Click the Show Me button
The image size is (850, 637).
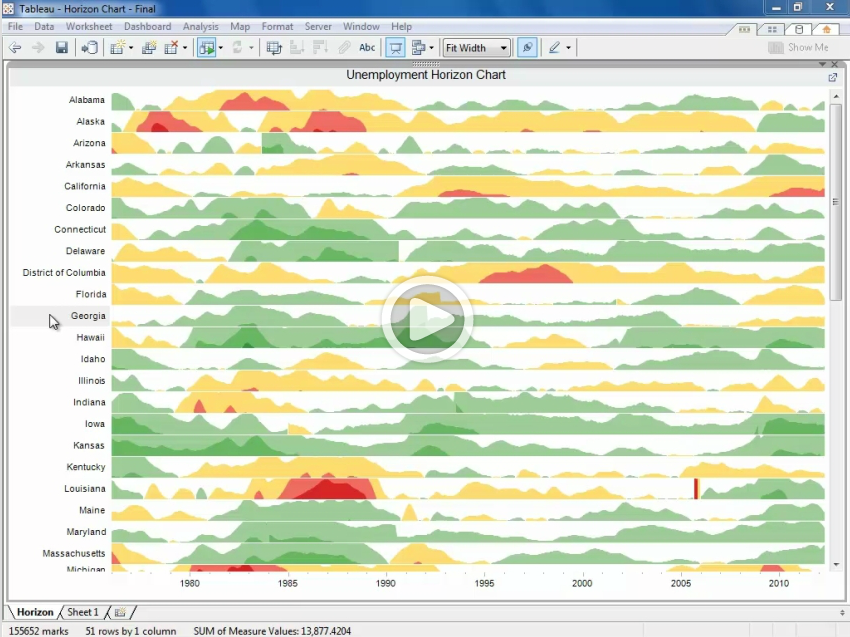click(799, 48)
